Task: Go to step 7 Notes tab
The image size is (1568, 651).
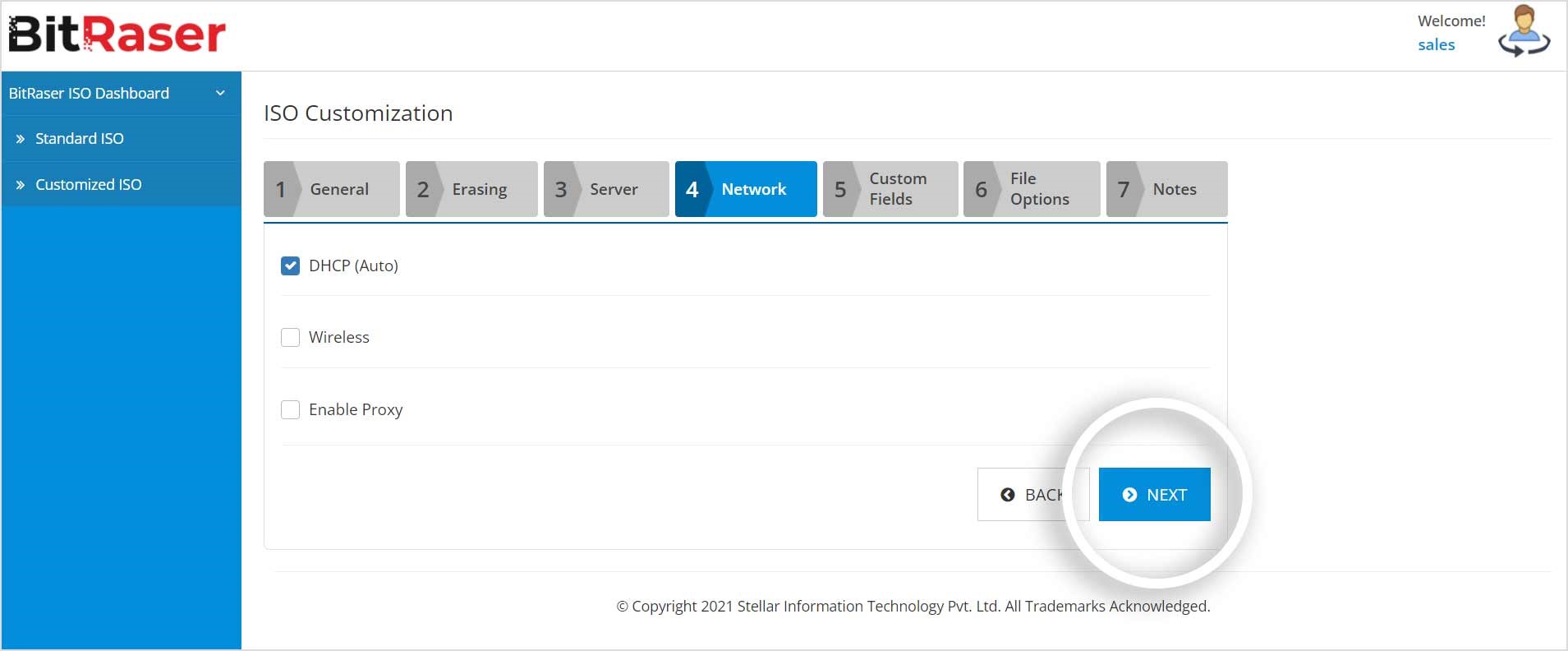Action: click(1167, 189)
